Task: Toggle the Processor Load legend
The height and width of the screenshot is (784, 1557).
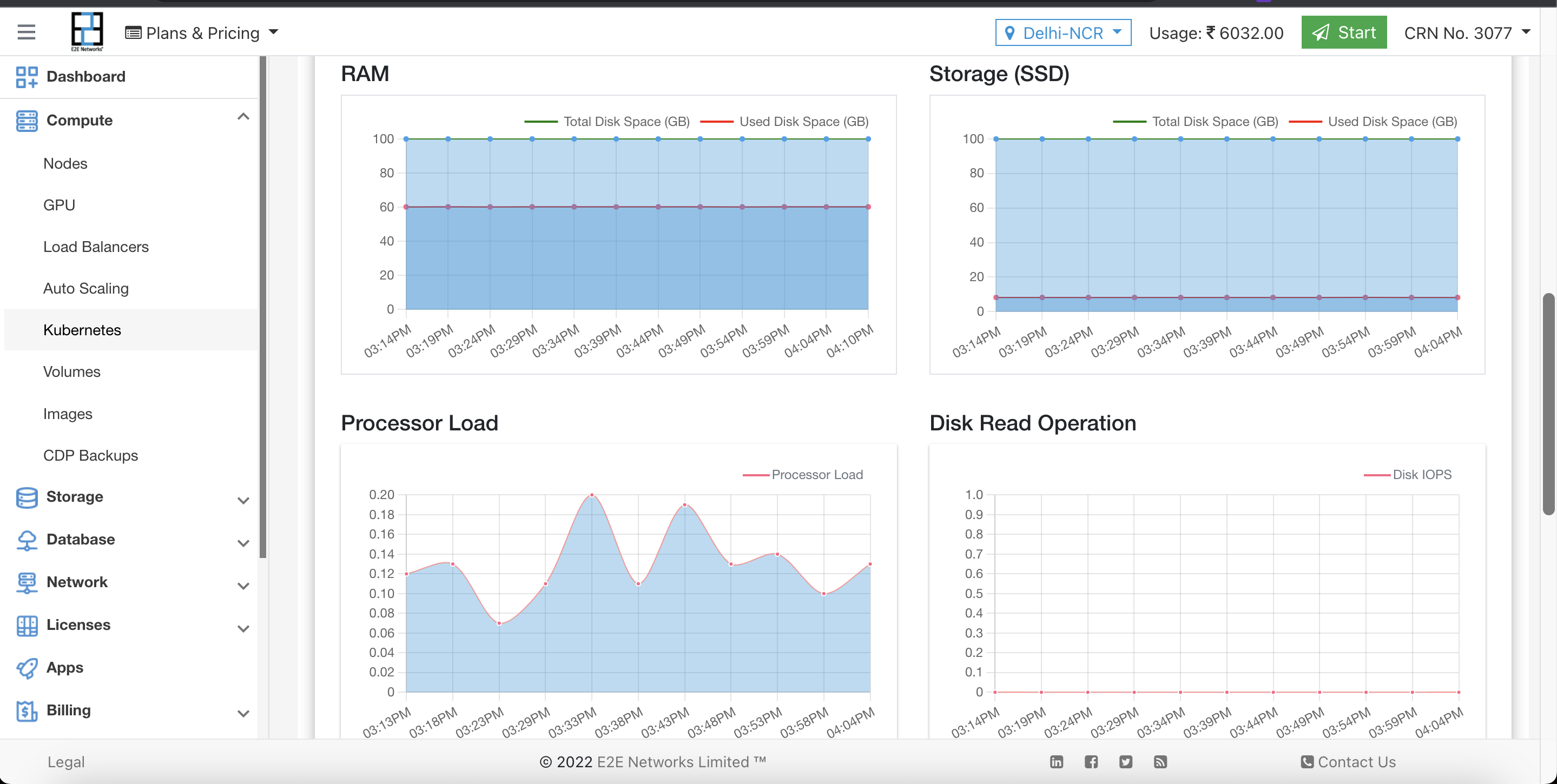Action: pyautogui.click(x=803, y=475)
